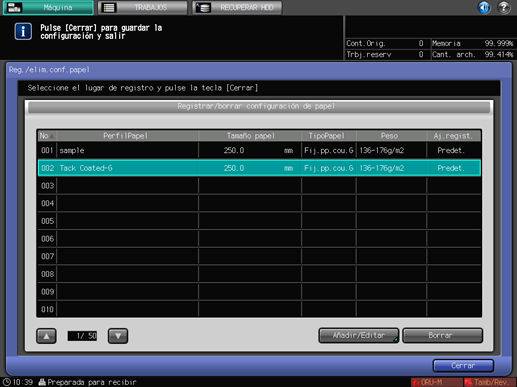Image resolution: width=517 pixels, height=387 pixels.
Task: Click the speaker sound guidance icon
Action: tap(484, 7)
